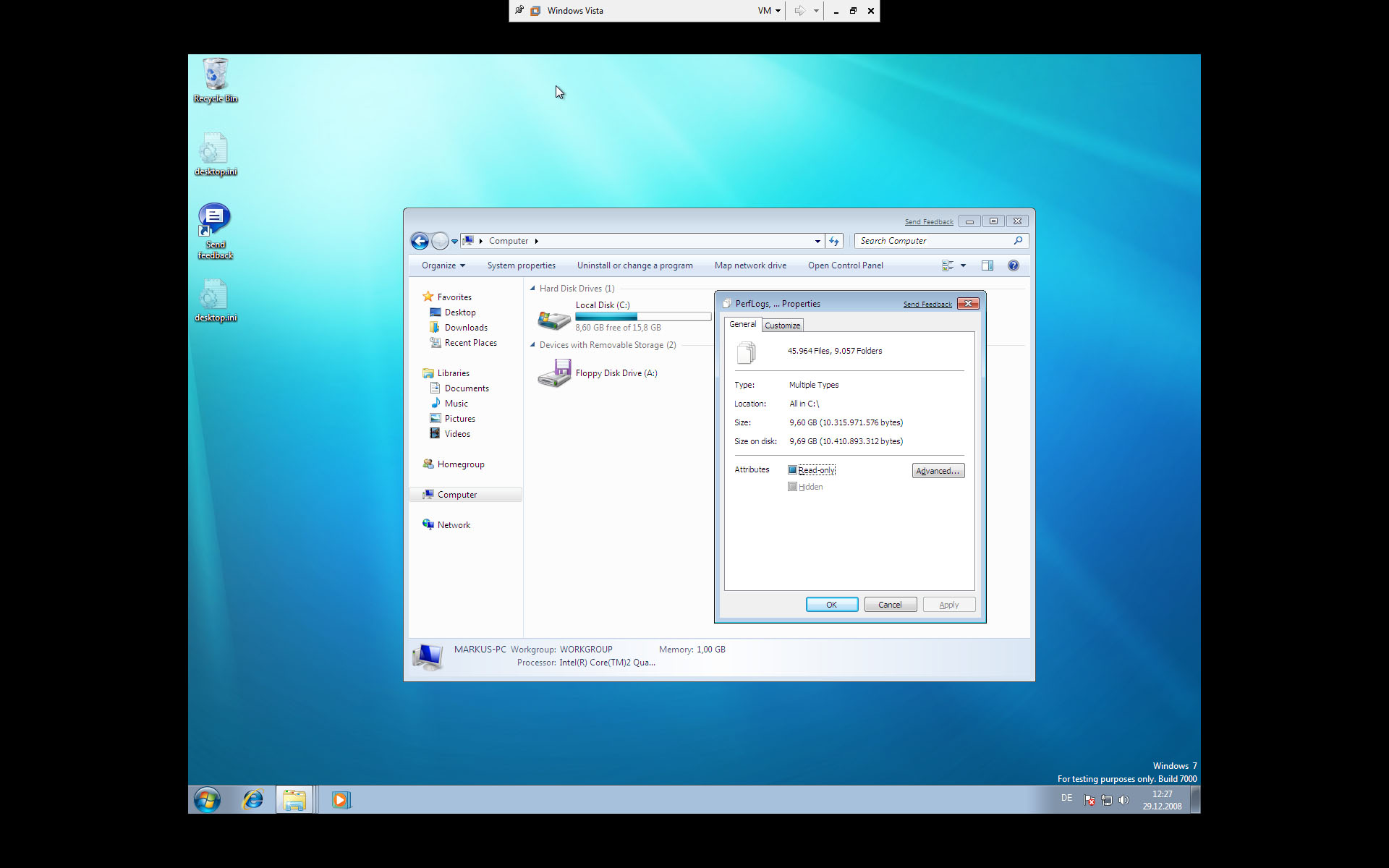The width and height of the screenshot is (1389, 868).
Task: Select the Floppy Disk Drive (A:) icon
Action: point(554,374)
